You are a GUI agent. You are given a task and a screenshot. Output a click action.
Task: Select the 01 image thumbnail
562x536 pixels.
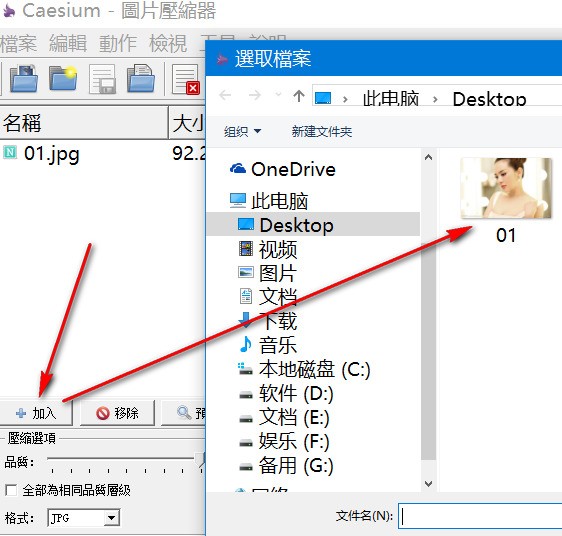point(506,200)
